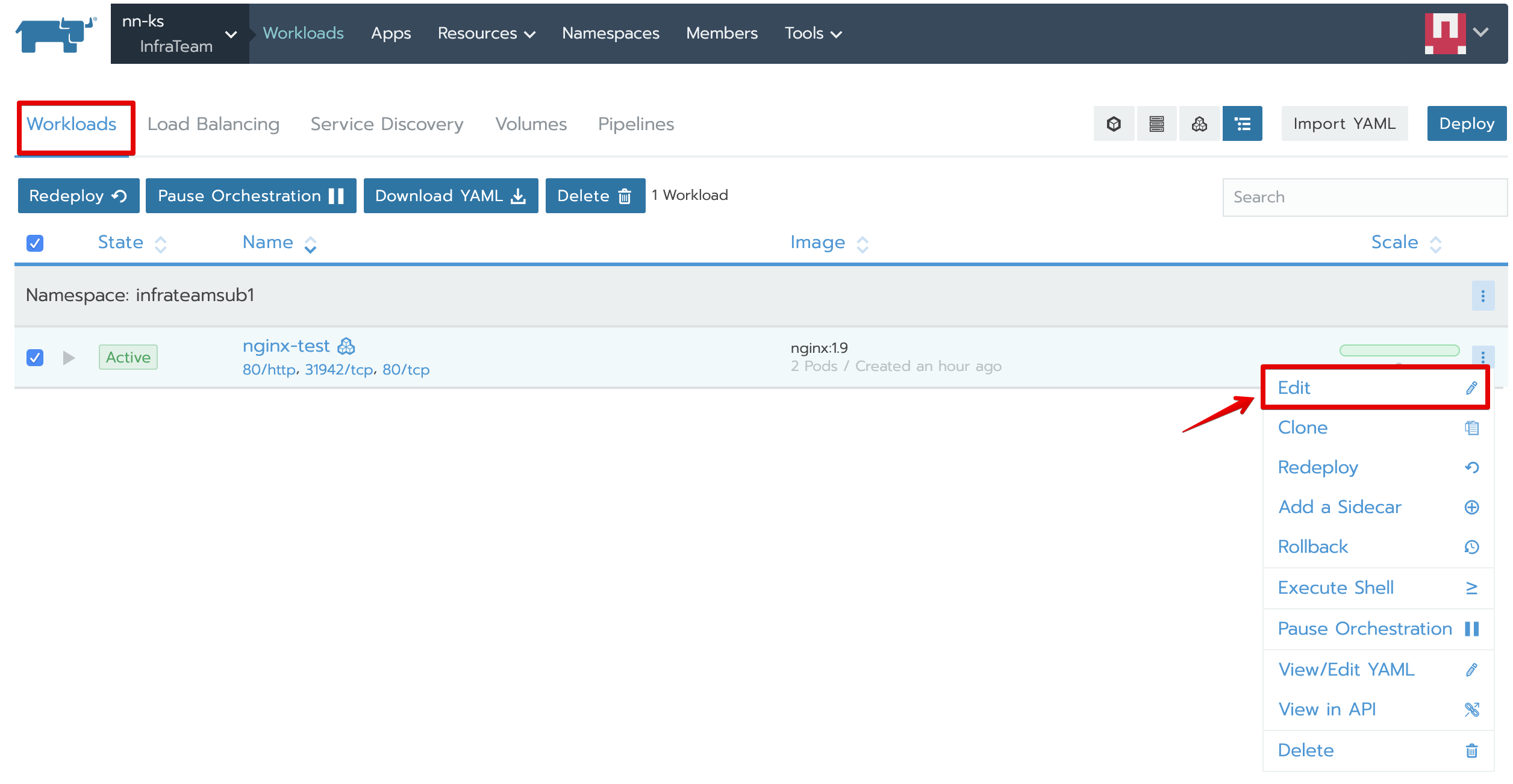This screenshot has width=1513, height=784.
Task: Choose Rollback from the context menu
Action: (1313, 547)
